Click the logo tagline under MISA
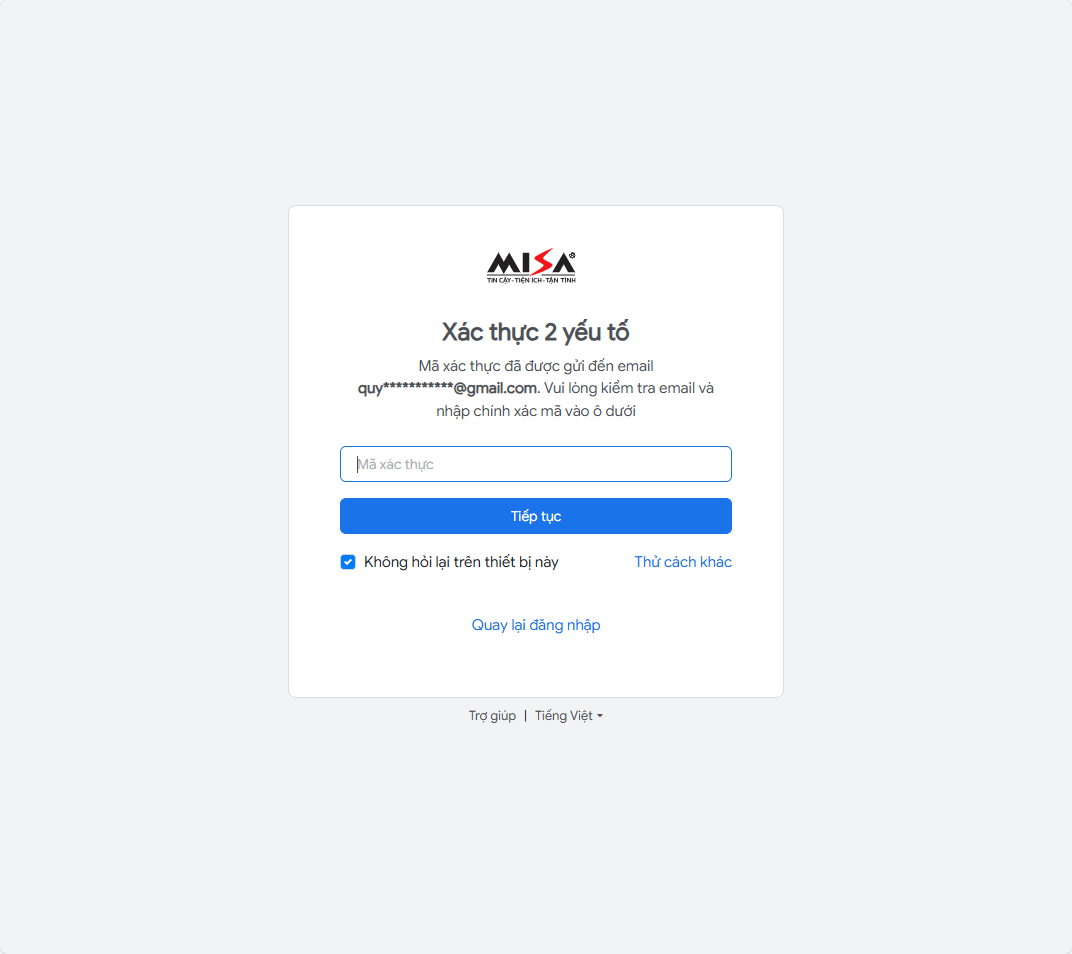The image size is (1072, 954). [x=531, y=281]
